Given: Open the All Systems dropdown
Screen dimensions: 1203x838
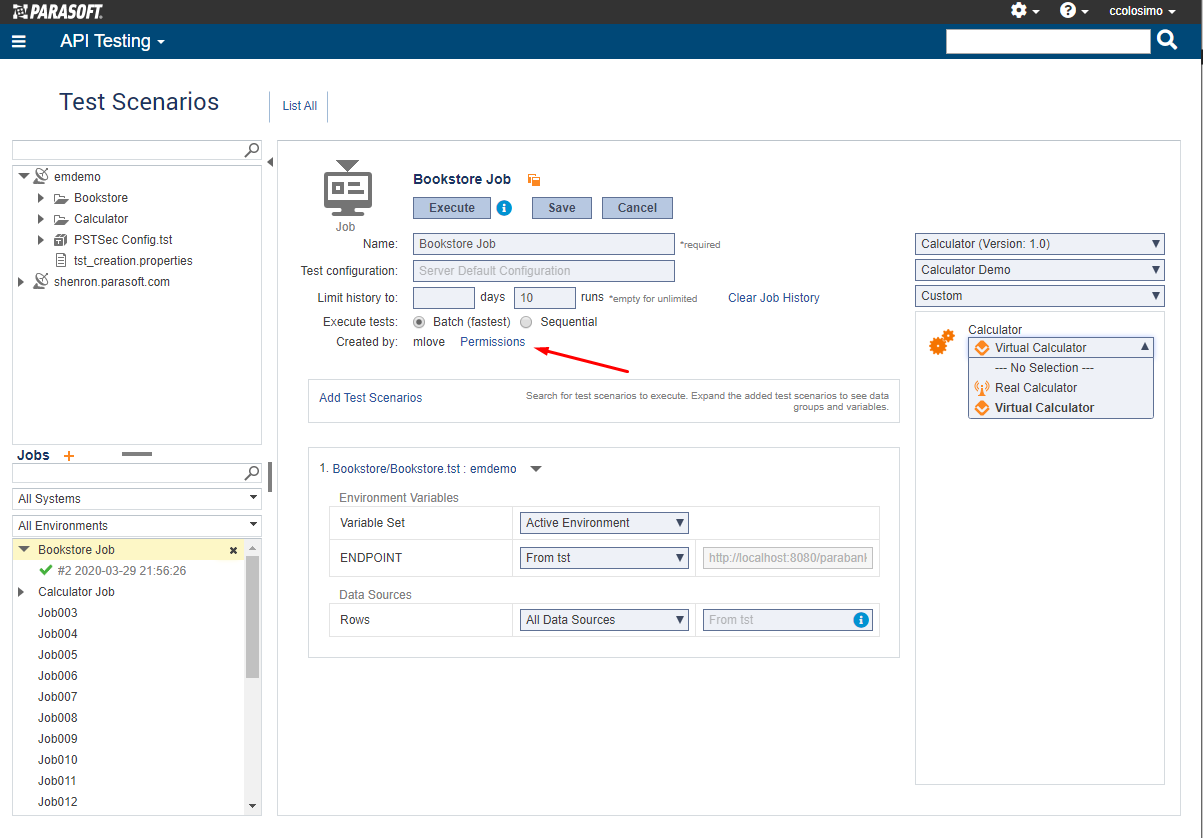Looking at the screenshot, I should pyautogui.click(x=137, y=499).
